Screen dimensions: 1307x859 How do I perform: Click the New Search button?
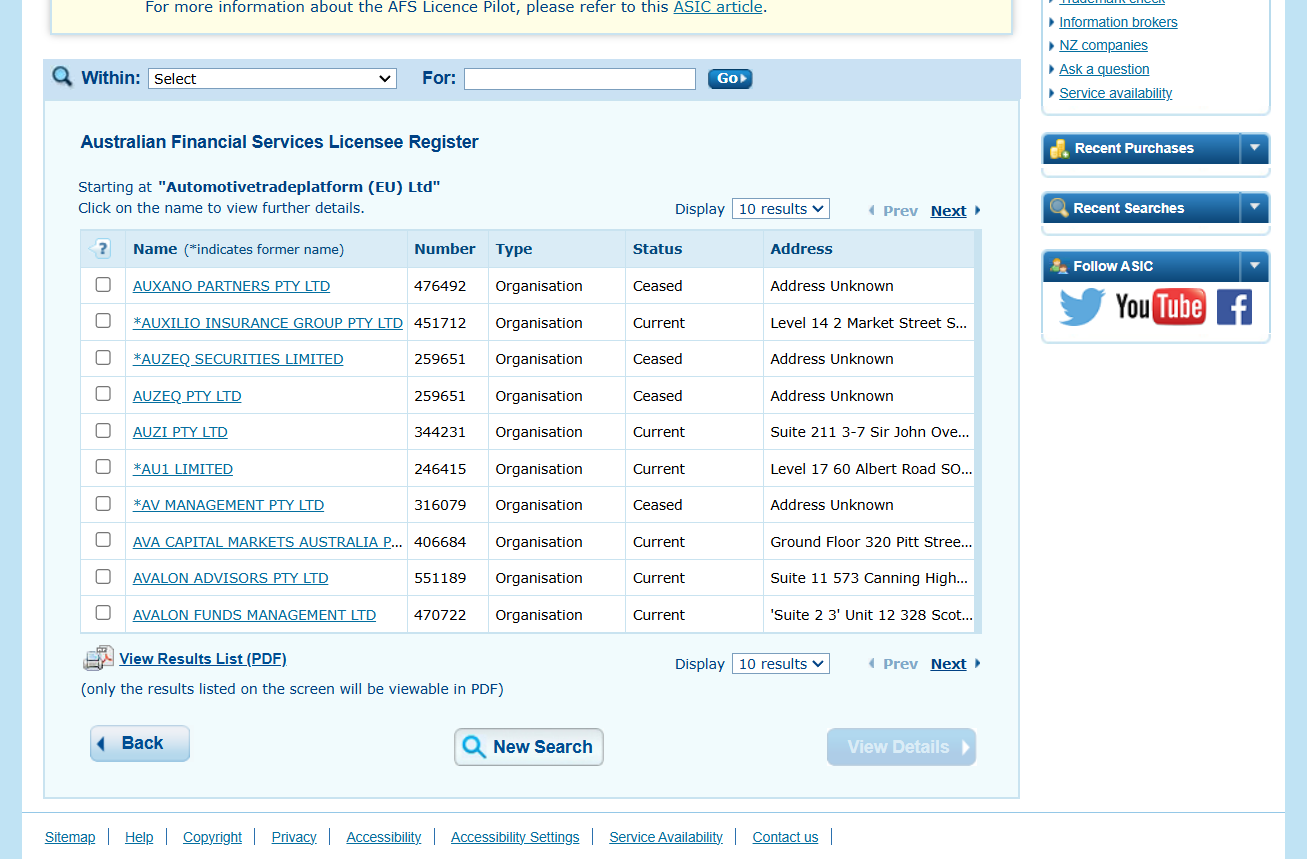[x=529, y=747]
